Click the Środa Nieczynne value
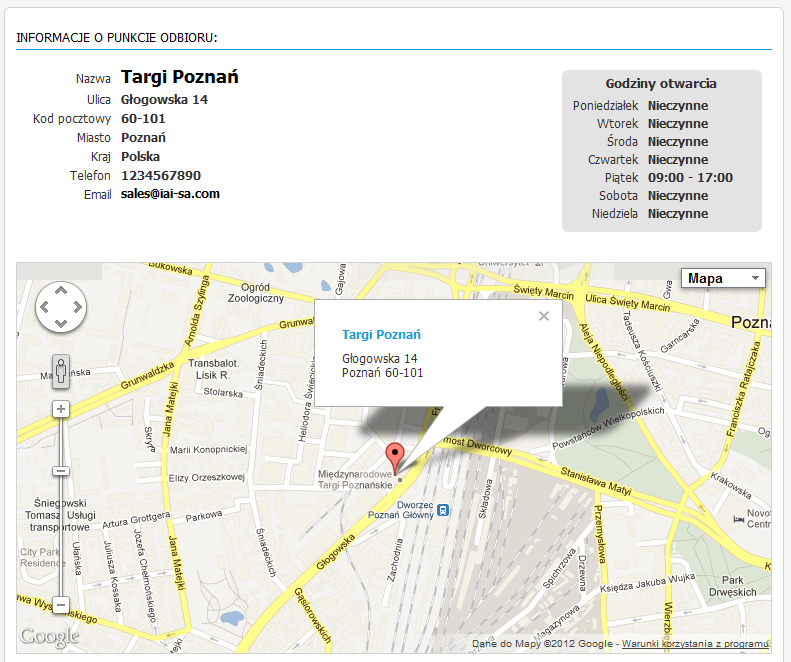Viewport: 791px width, 662px height. pyautogui.click(x=678, y=142)
